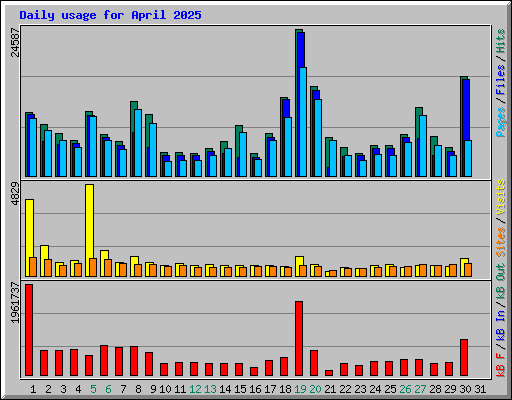This screenshot has width=512, height=400.
Task: Click the cyan pages bar for day 20
Action: (x=318, y=138)
